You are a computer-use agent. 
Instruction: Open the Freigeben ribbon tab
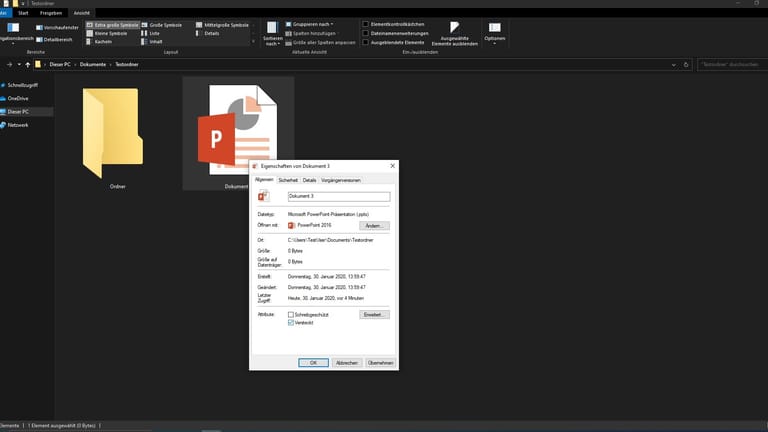pos(51,13)
